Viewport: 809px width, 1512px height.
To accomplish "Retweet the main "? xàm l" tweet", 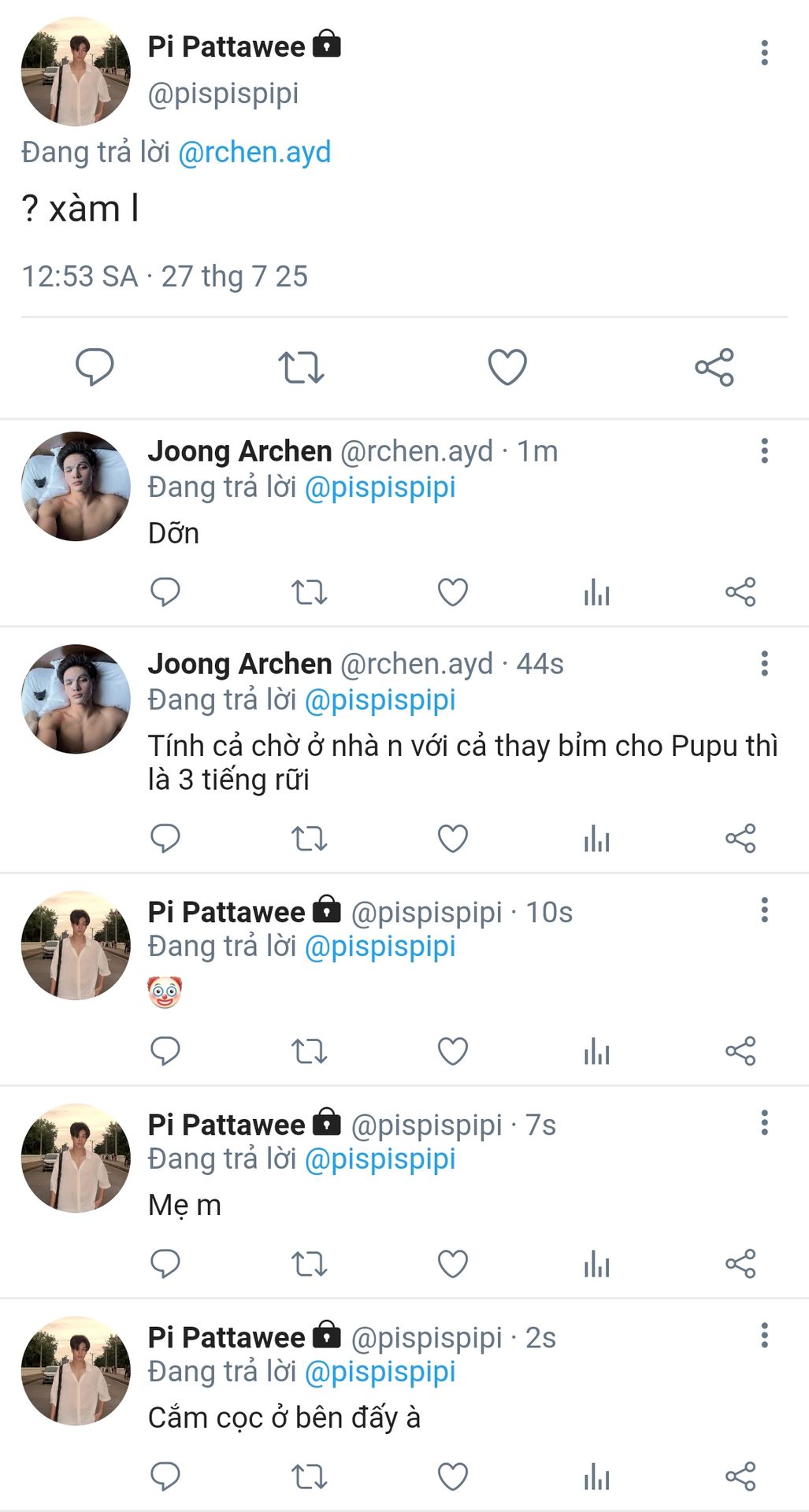I will (x=301, y=367).
